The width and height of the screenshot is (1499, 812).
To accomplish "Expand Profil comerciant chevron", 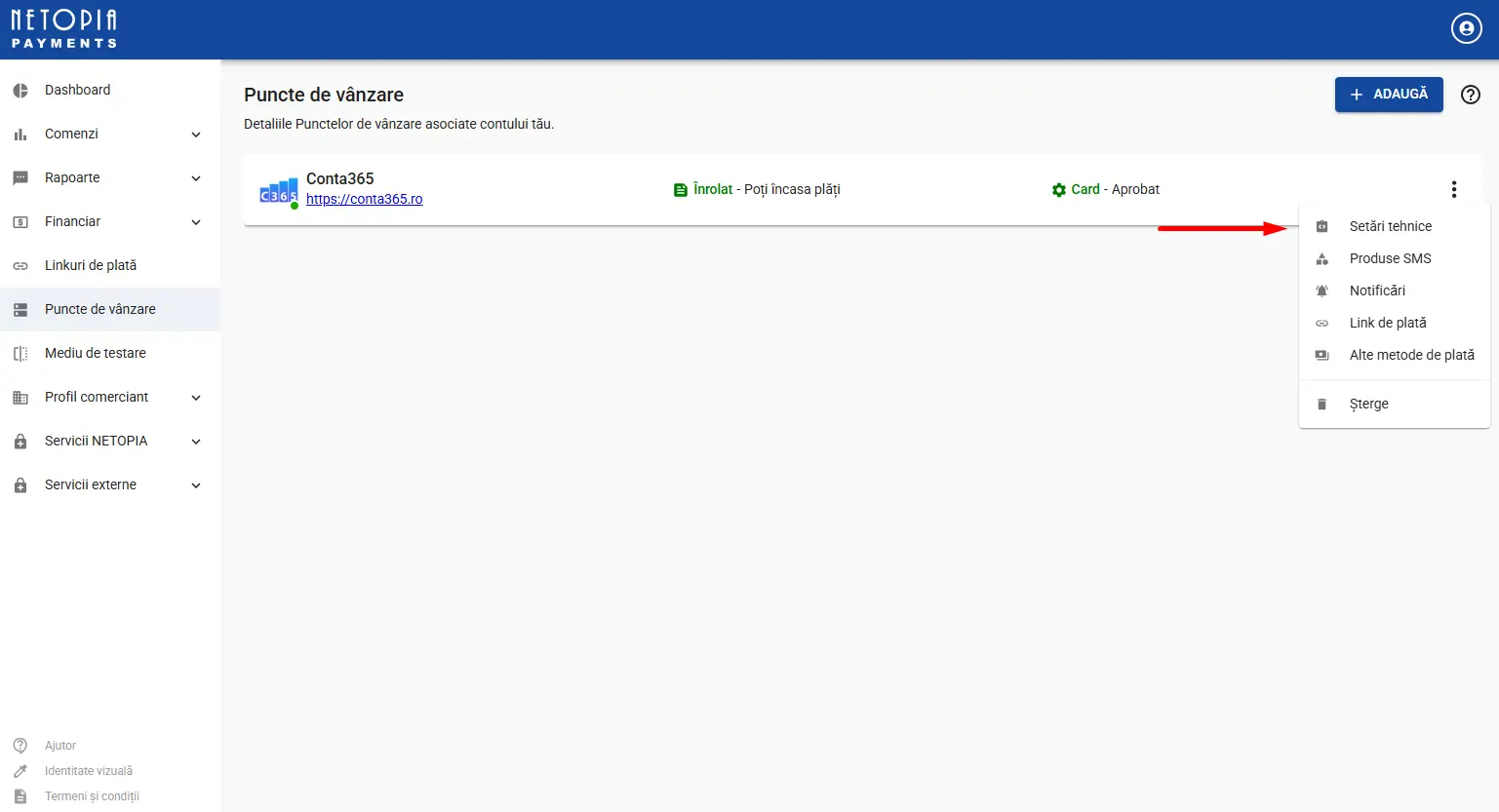I will click(196, 398).
